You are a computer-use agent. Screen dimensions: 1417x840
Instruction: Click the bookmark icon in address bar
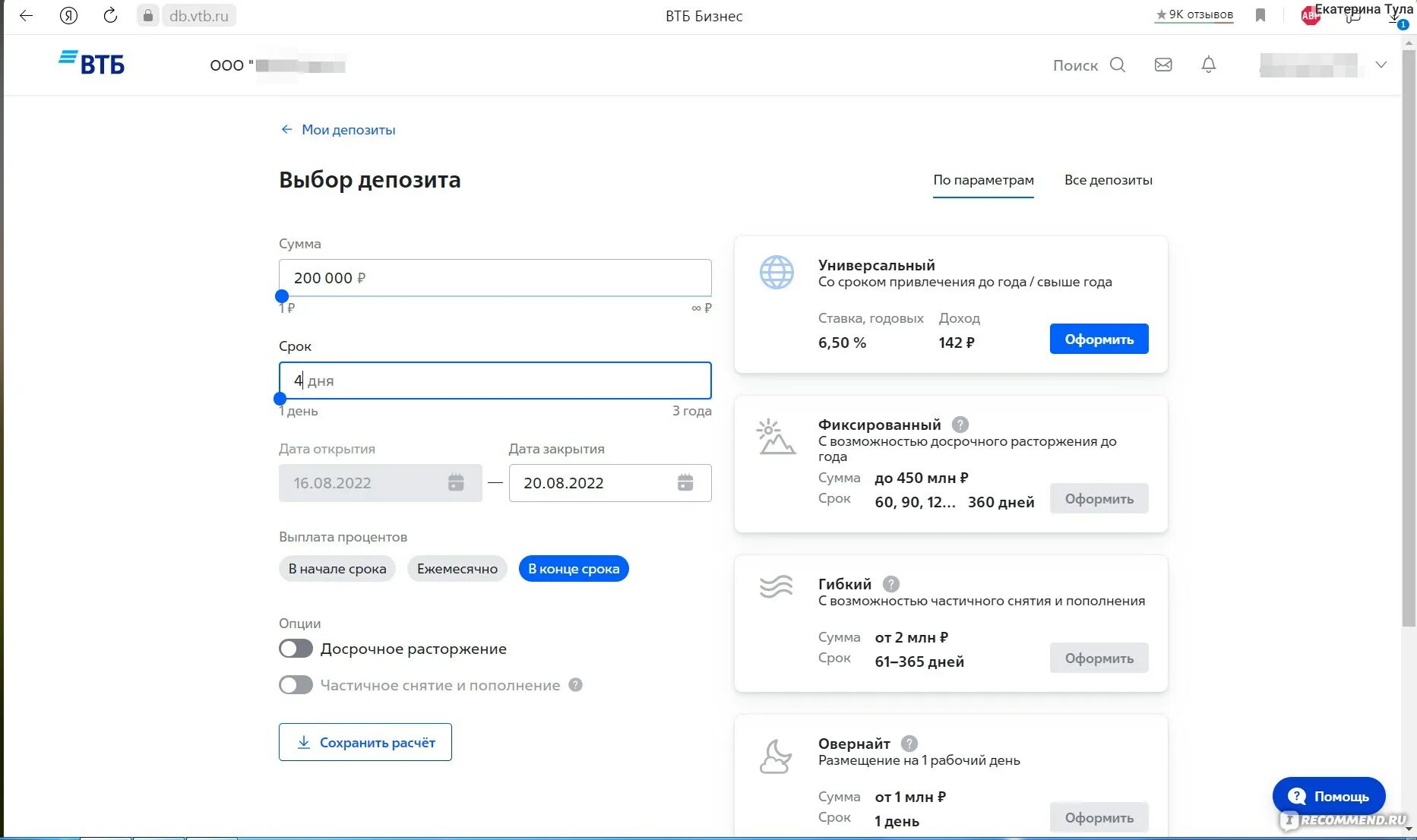1260,15
